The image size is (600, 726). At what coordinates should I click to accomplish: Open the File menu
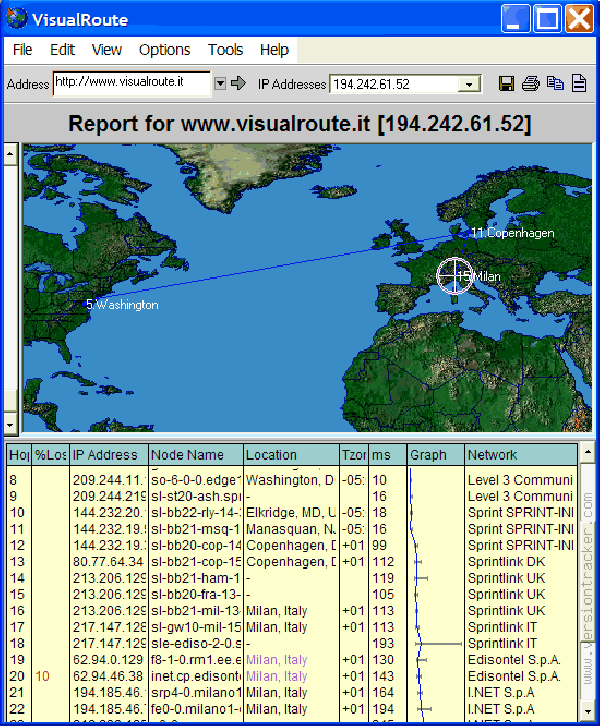[22, 50]
